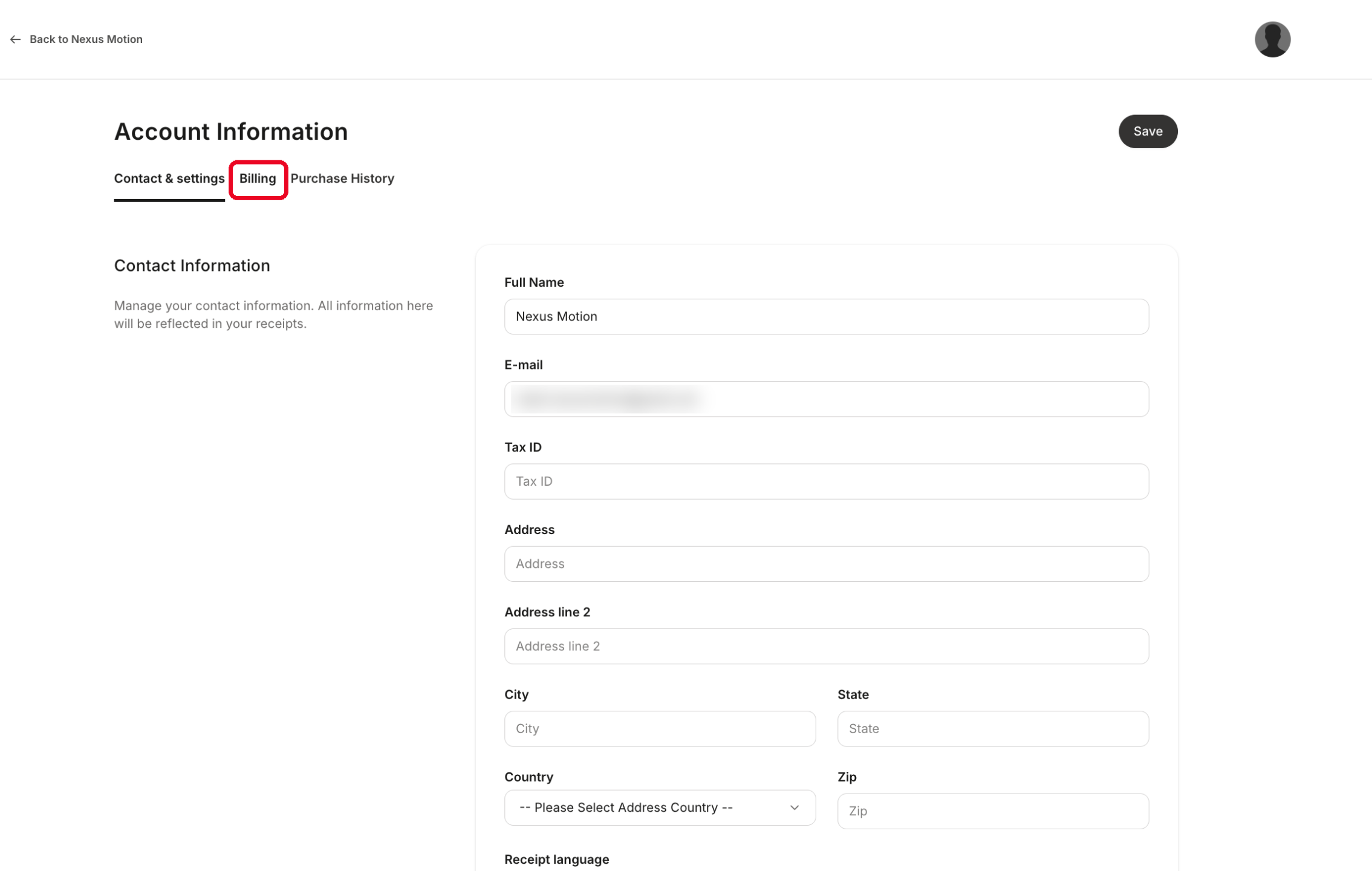The height and width of the screenshot is (871, 1372).
Task: Focus the Address line 2 field
Action: tap(826, 646)
